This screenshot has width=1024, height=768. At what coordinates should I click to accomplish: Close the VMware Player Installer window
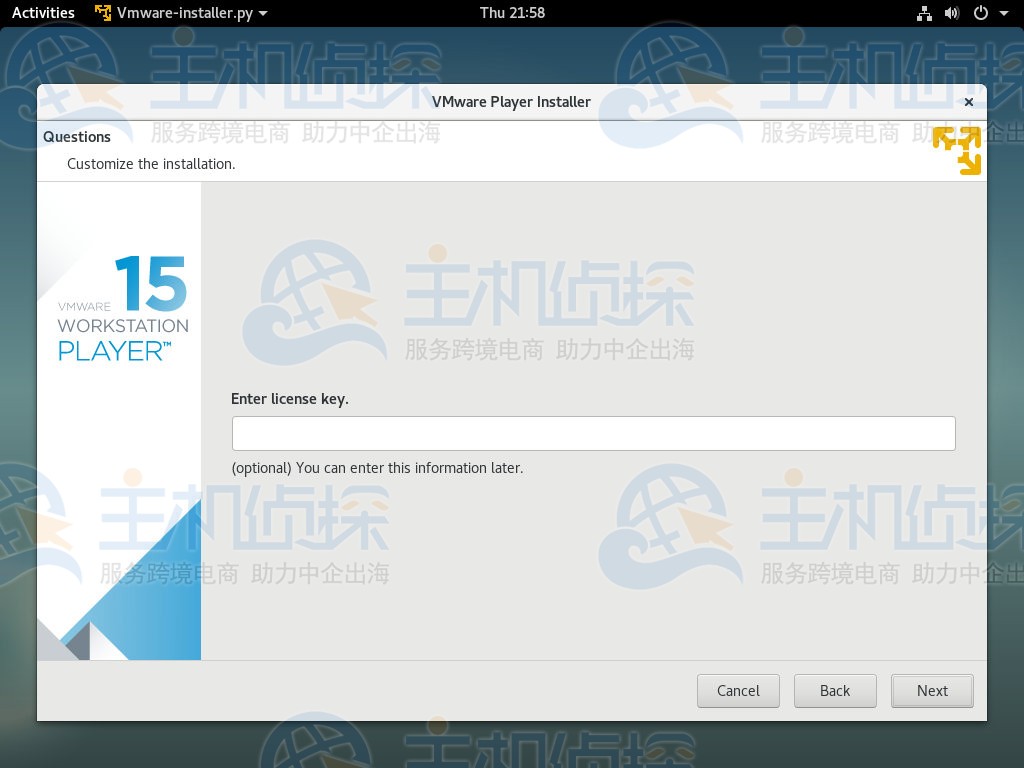tap(968, 101)
